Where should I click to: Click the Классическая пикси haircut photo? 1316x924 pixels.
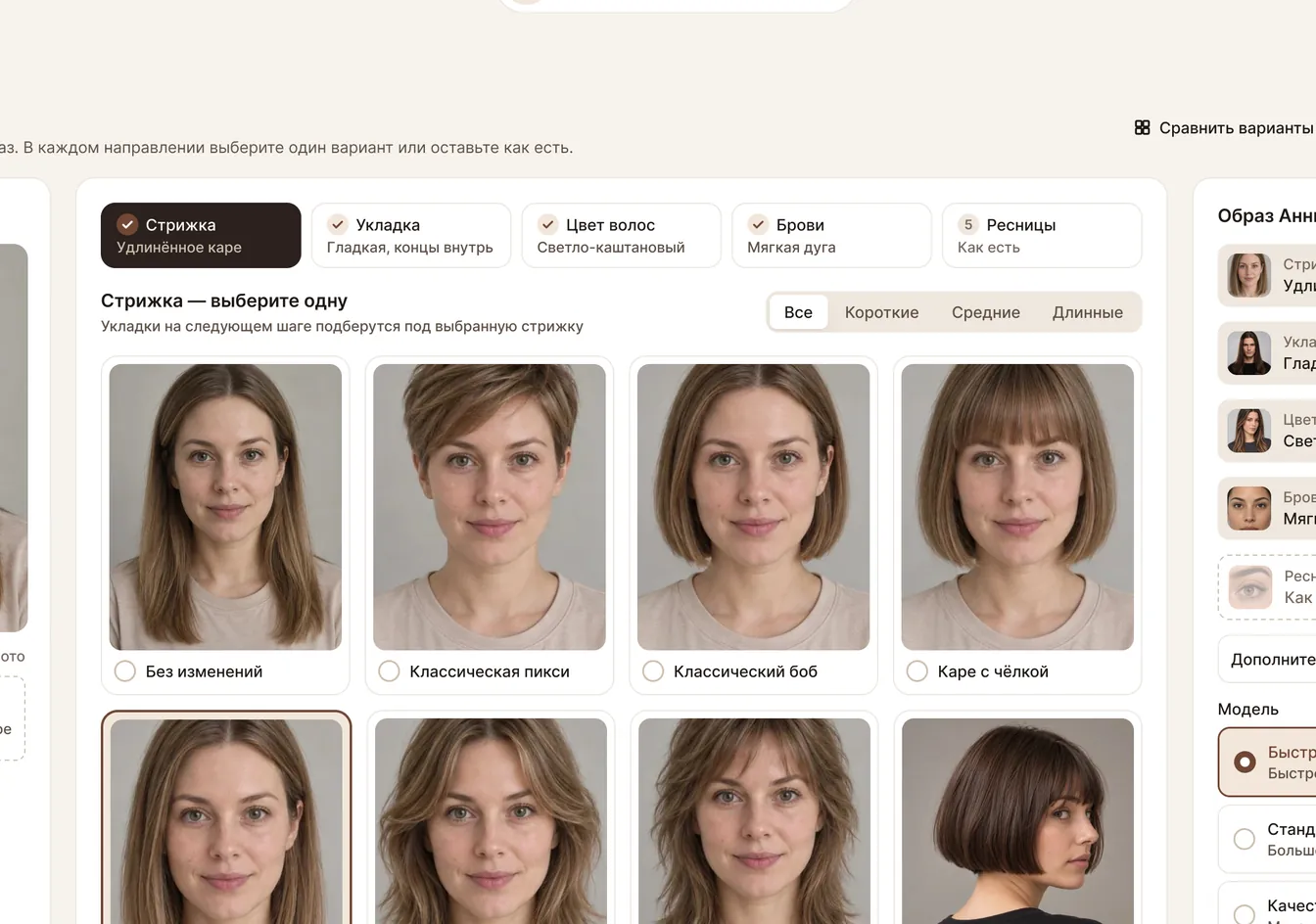(x=490, y=507)
